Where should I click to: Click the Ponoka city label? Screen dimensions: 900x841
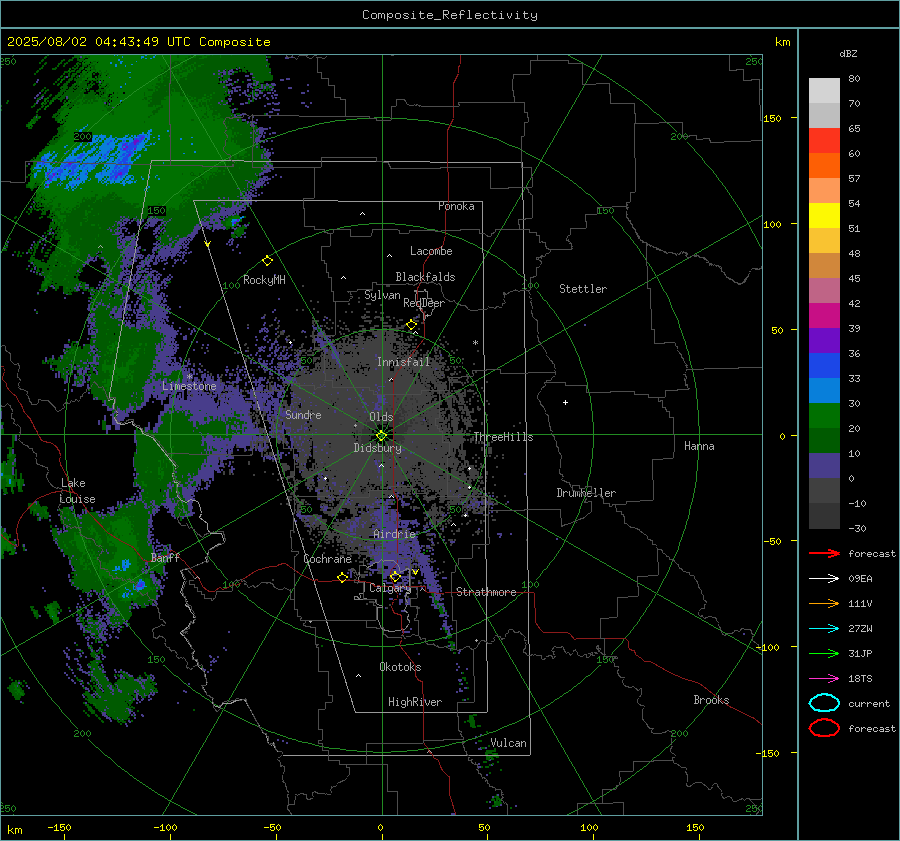pyautogui.click(x=456, y=206)
